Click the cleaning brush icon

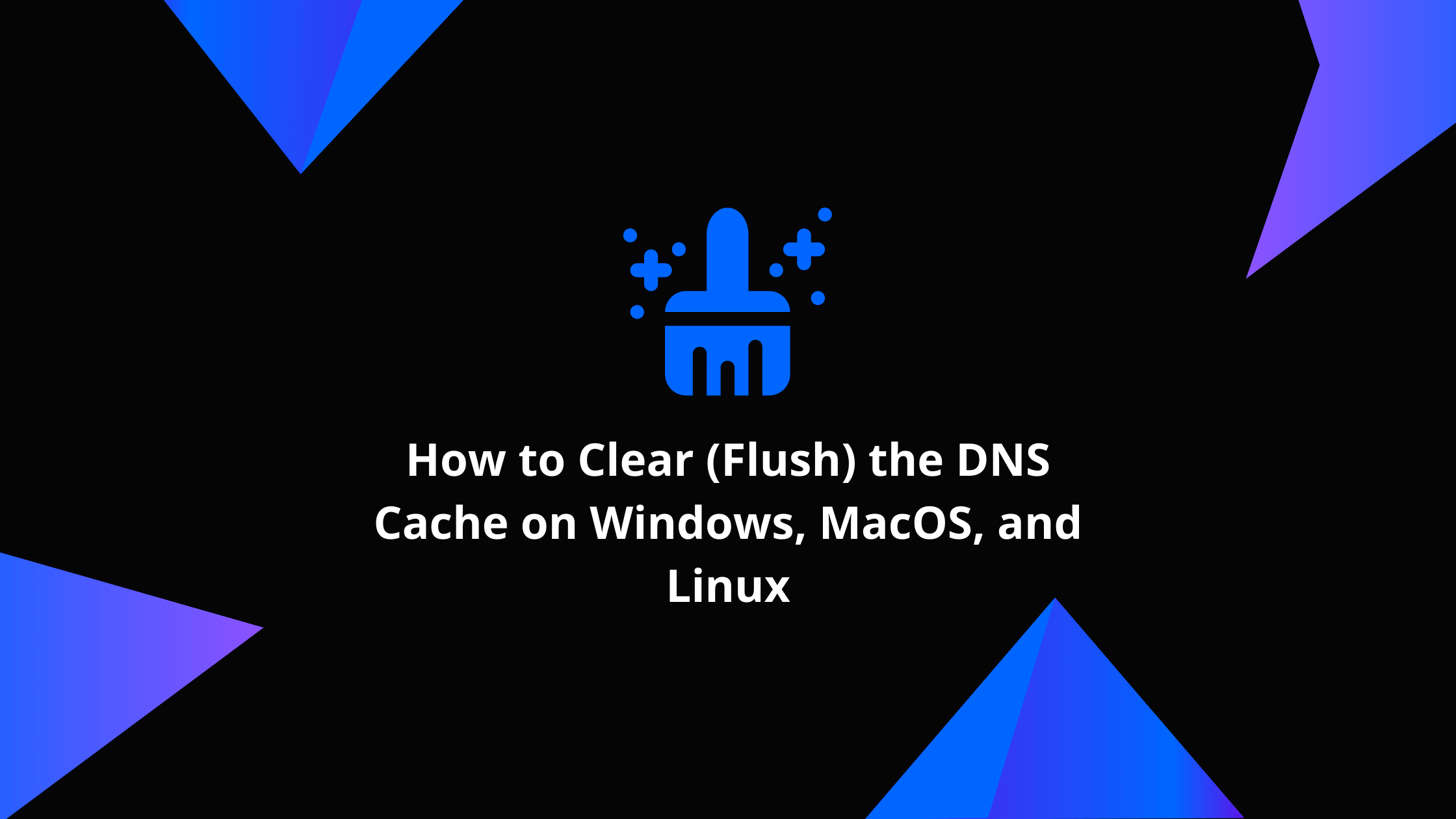coord(728,300)
